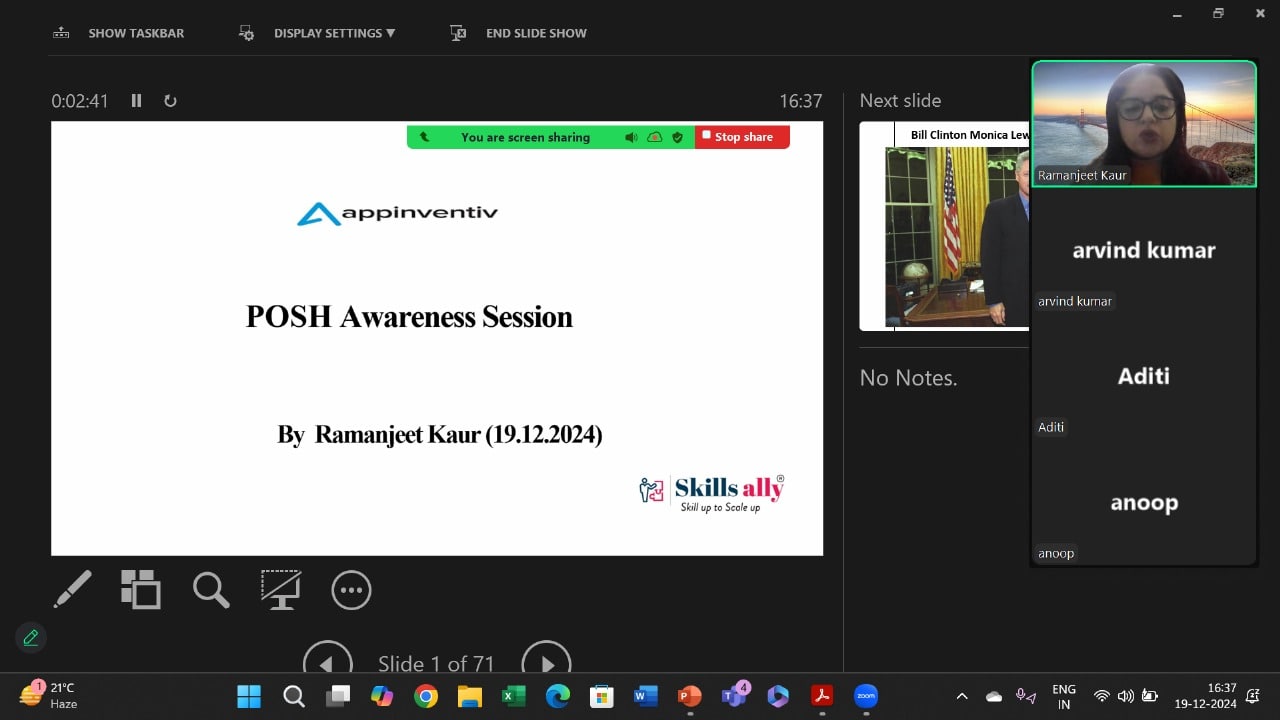Pause the presentation timer
The height and width of the screenshot is (720, 1280).
point(137,101)
